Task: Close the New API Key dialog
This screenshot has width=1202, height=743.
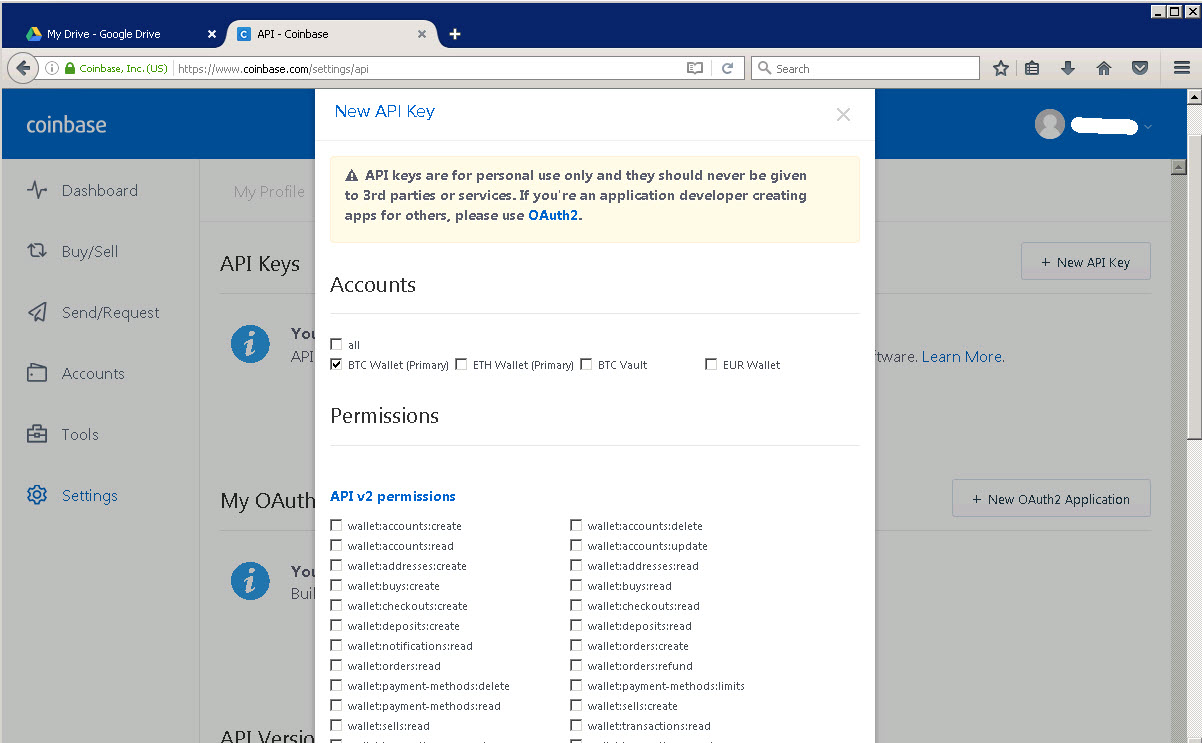Action: [843, 114]
